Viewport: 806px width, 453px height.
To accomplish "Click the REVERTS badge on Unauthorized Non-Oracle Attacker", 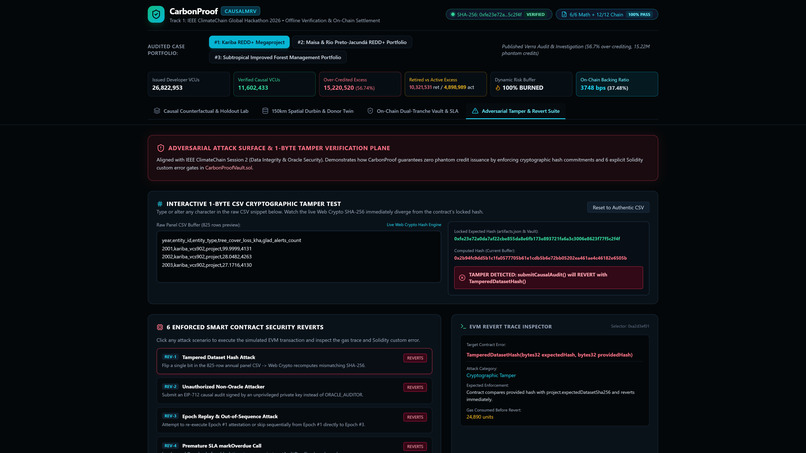I will pyautogui.click(x=415, y=388).
